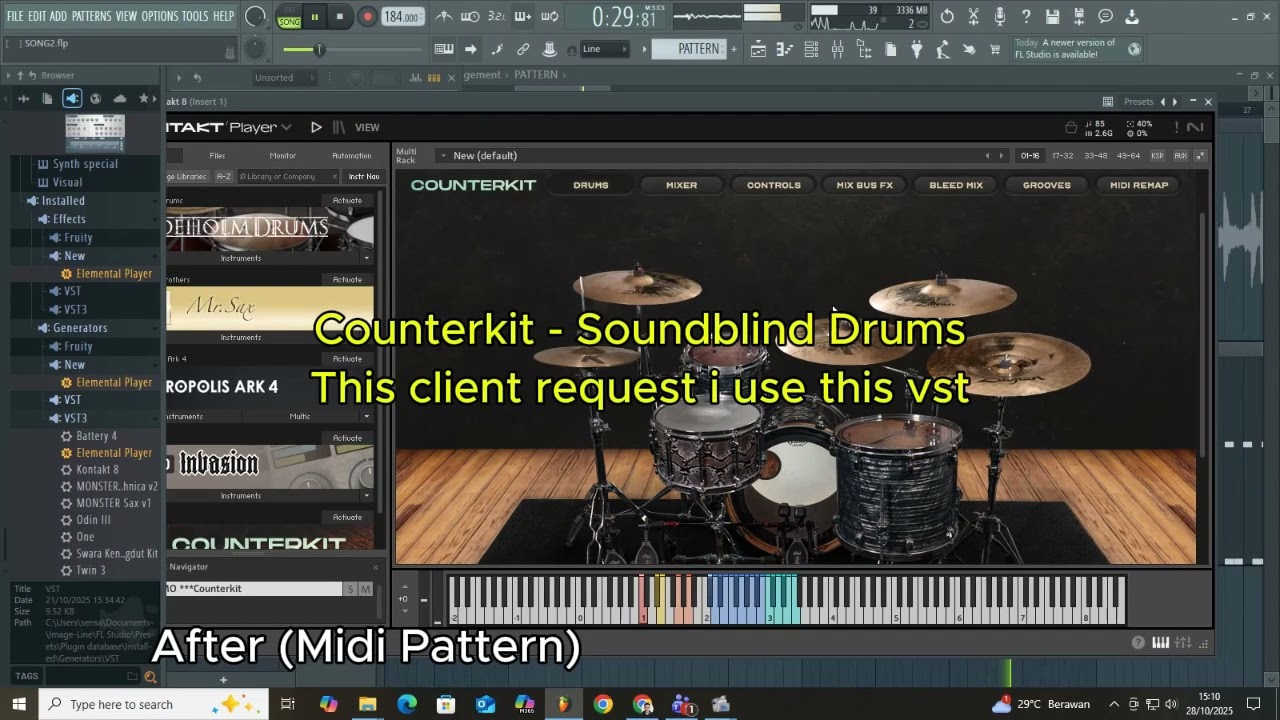The width and height of the screenshot is (1280, 720).
Task: Toggle loop recording icon
Action: [550, 17]
